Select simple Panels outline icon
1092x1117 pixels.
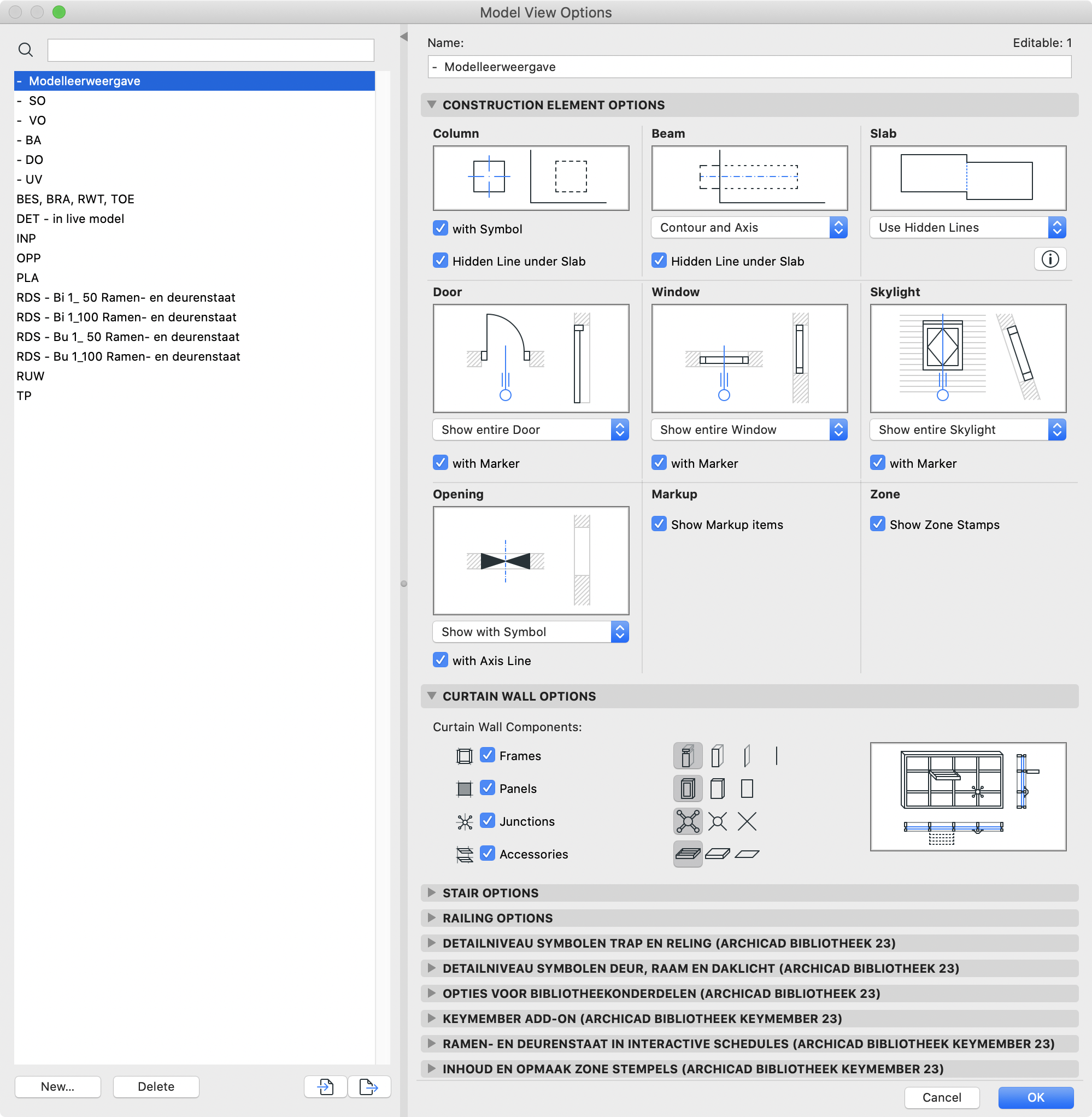pyautogui.click(x=747, y=789)
